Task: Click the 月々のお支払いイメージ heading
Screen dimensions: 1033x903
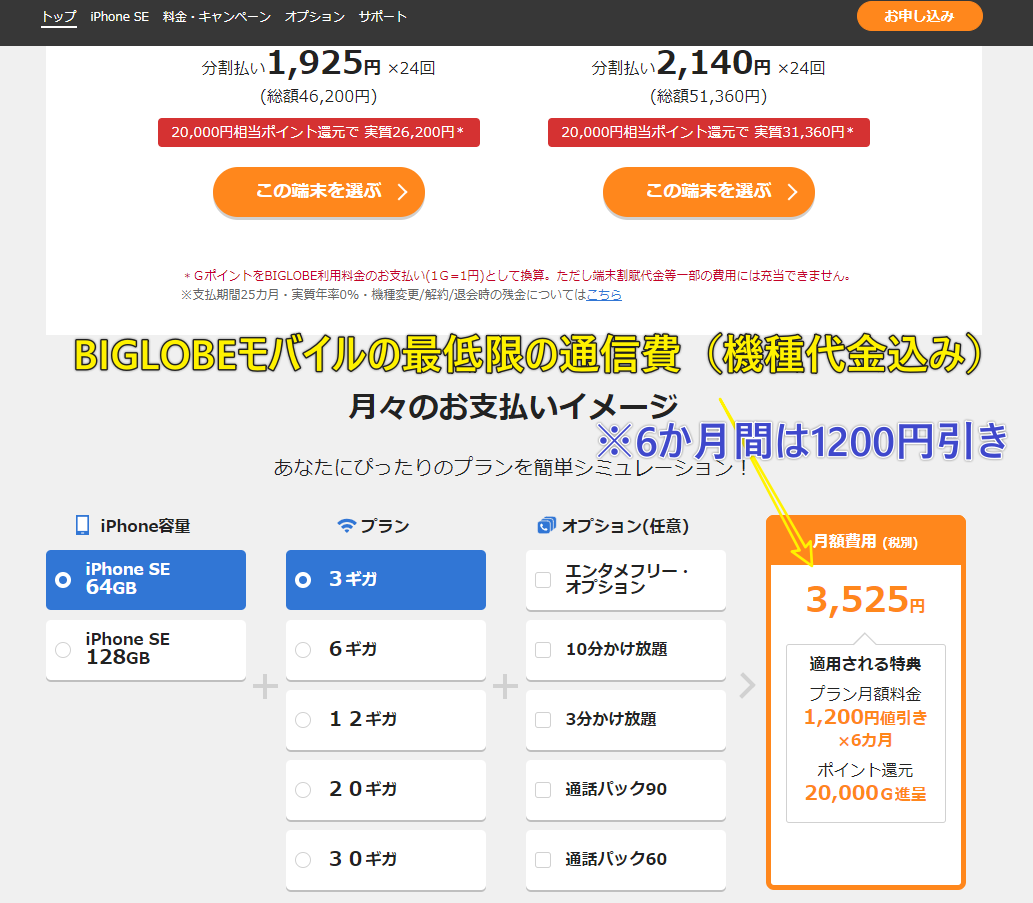Action: tap(514, 406)
